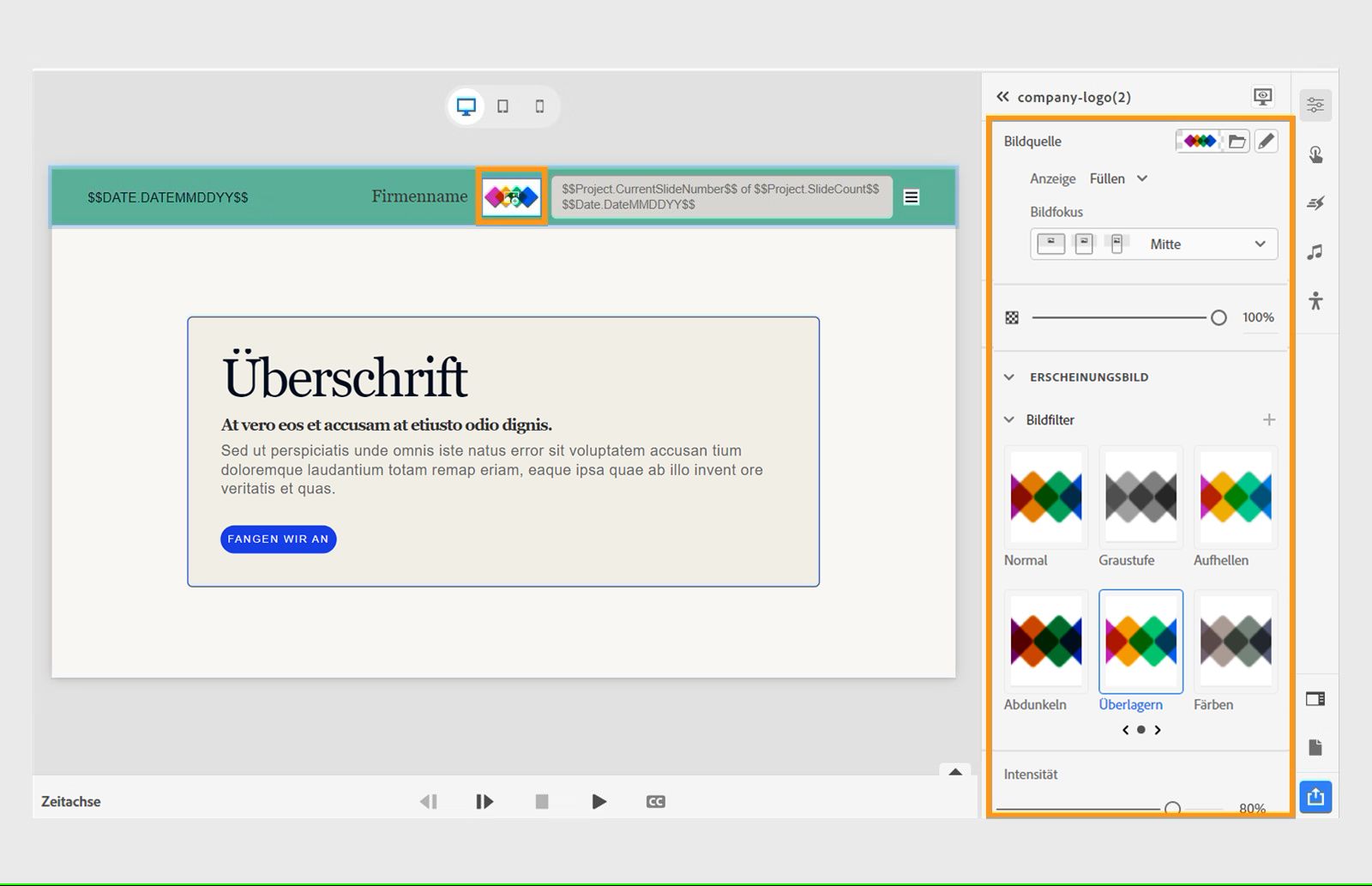Click the Intensität slider handle
Viewport: 1372px width, 886px height.
pos(1173,808)
